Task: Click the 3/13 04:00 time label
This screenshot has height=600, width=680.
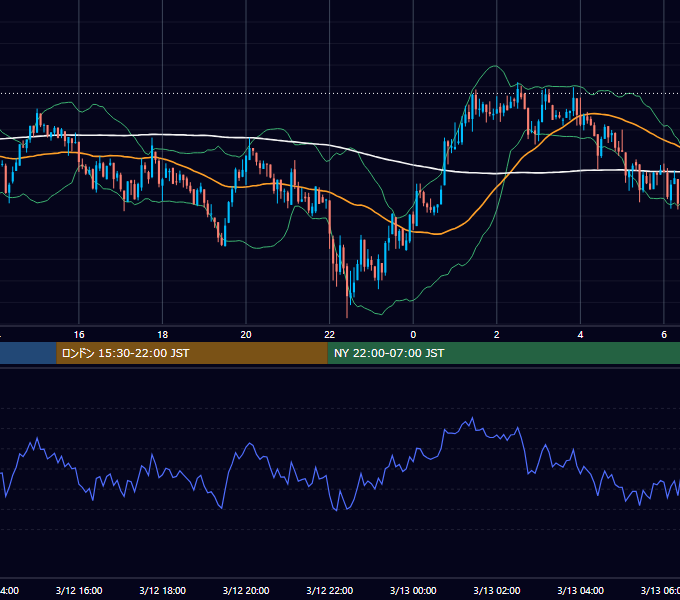Action: (580, 590)
